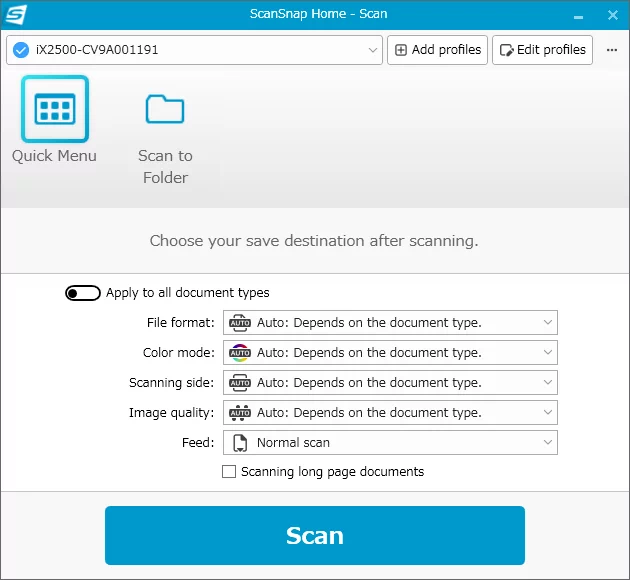Click the ScanSnap logo in title bar

(16, 15)
